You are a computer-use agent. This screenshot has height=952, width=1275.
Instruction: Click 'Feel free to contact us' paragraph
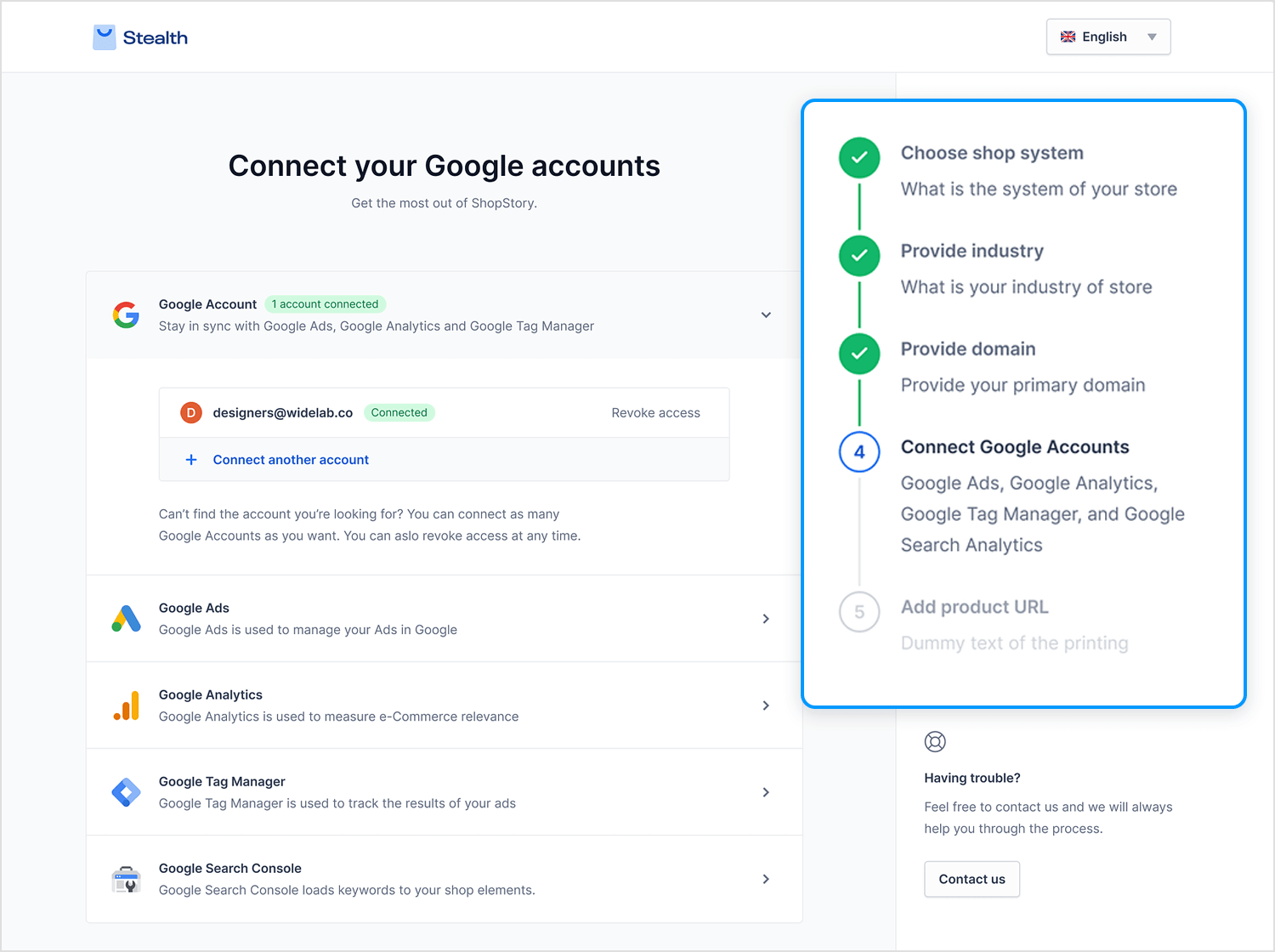1048,818
